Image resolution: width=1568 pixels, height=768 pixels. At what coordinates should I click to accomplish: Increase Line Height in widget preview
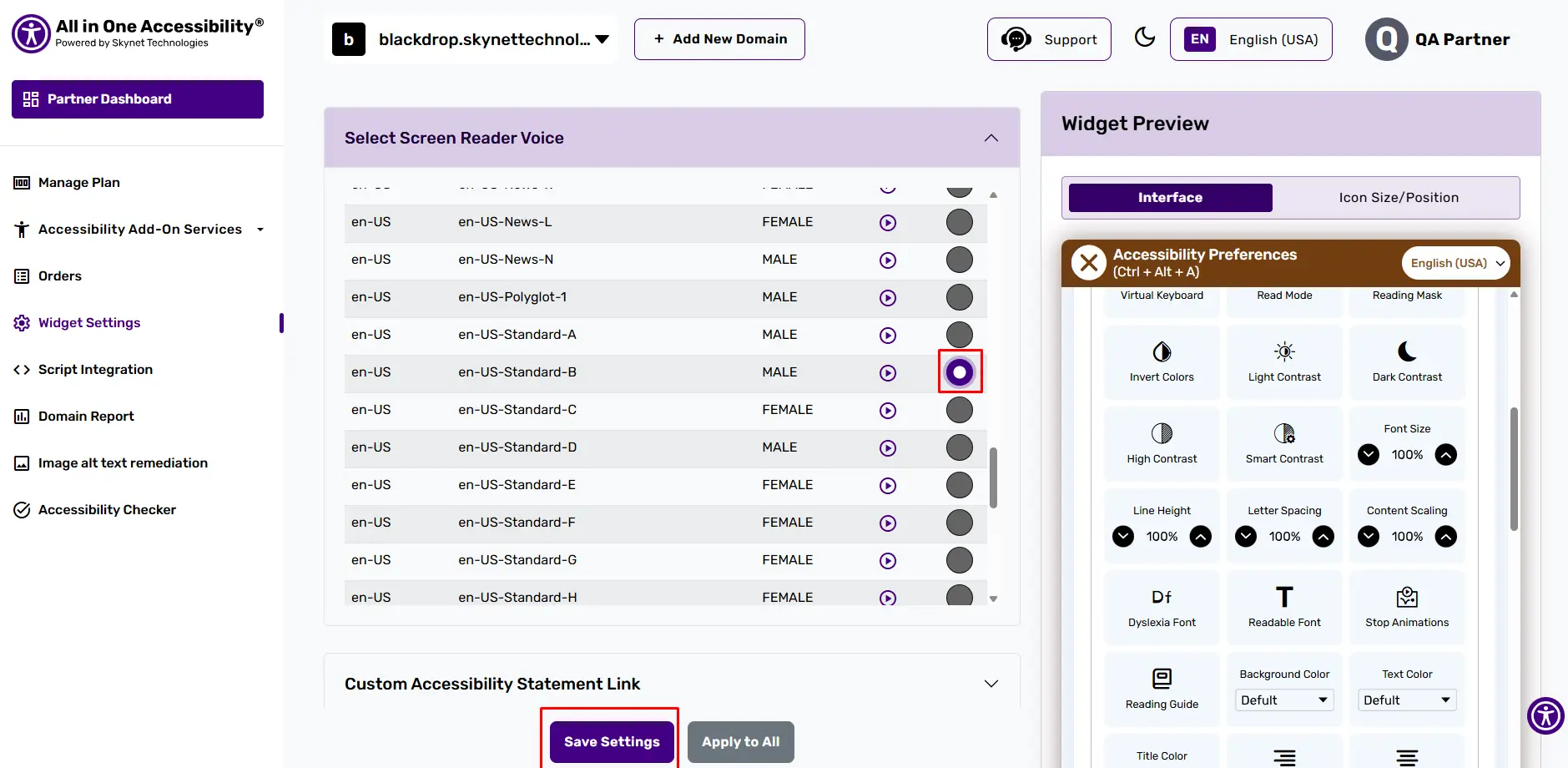(x=1201, y=537)
